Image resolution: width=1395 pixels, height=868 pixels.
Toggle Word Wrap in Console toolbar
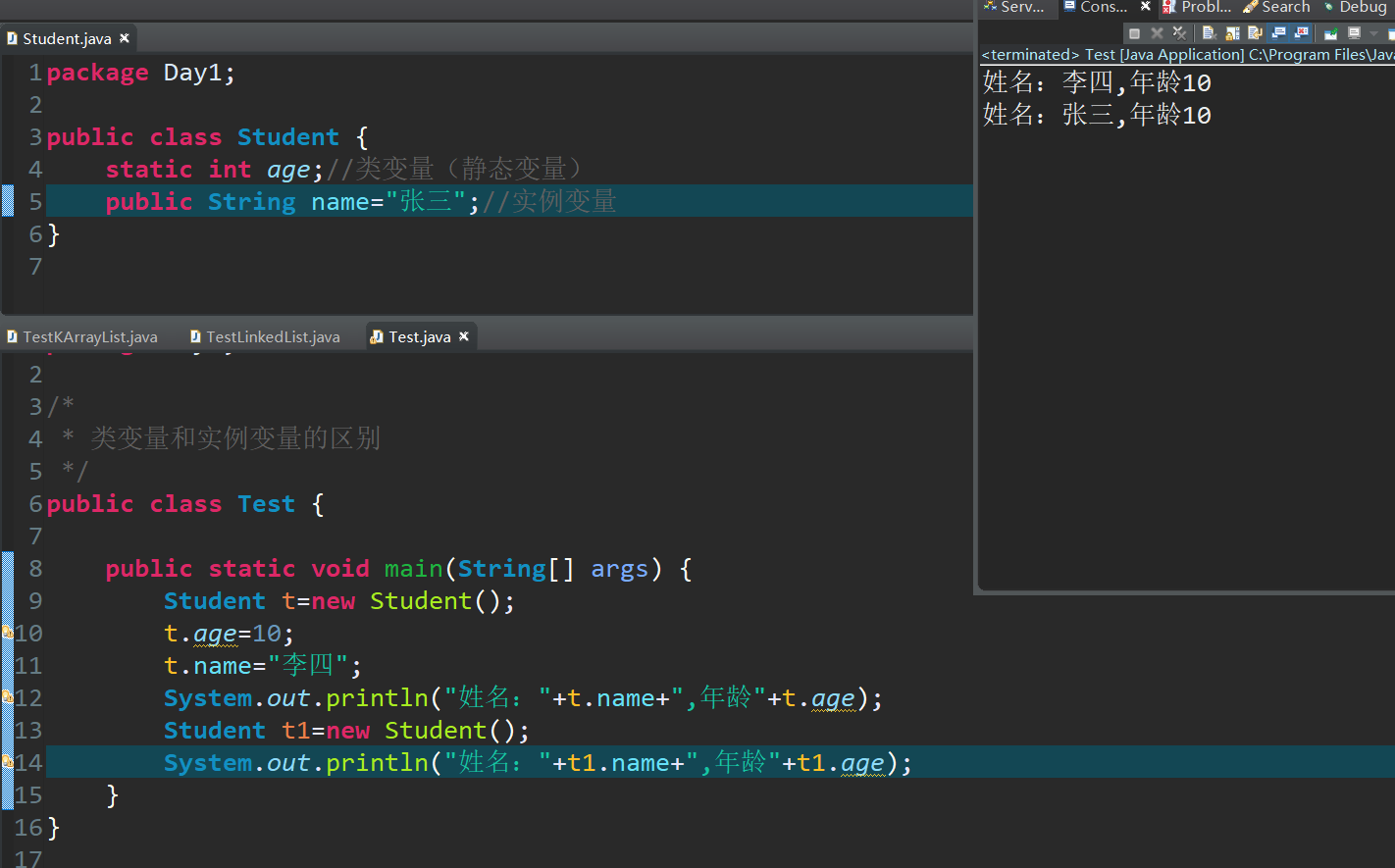pos(1255,33)
